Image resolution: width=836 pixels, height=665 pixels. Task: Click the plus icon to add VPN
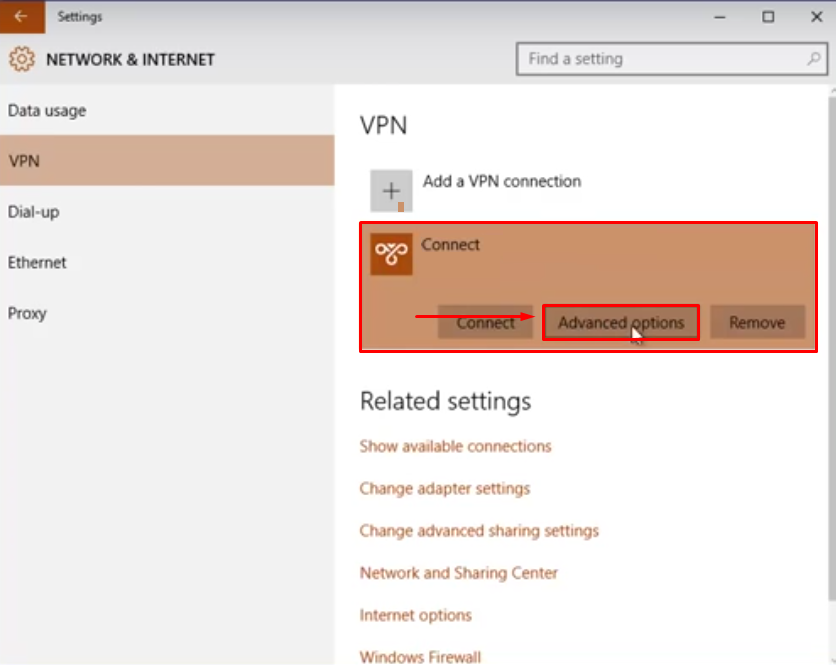point(391,191)
